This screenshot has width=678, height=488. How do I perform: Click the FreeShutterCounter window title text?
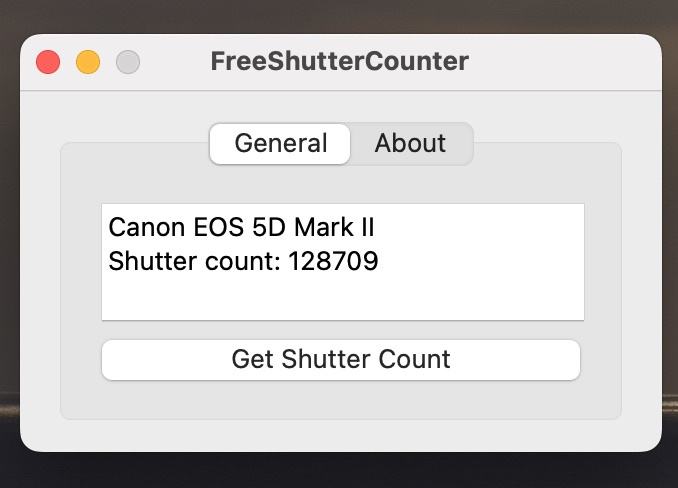[x=339, y=61]
